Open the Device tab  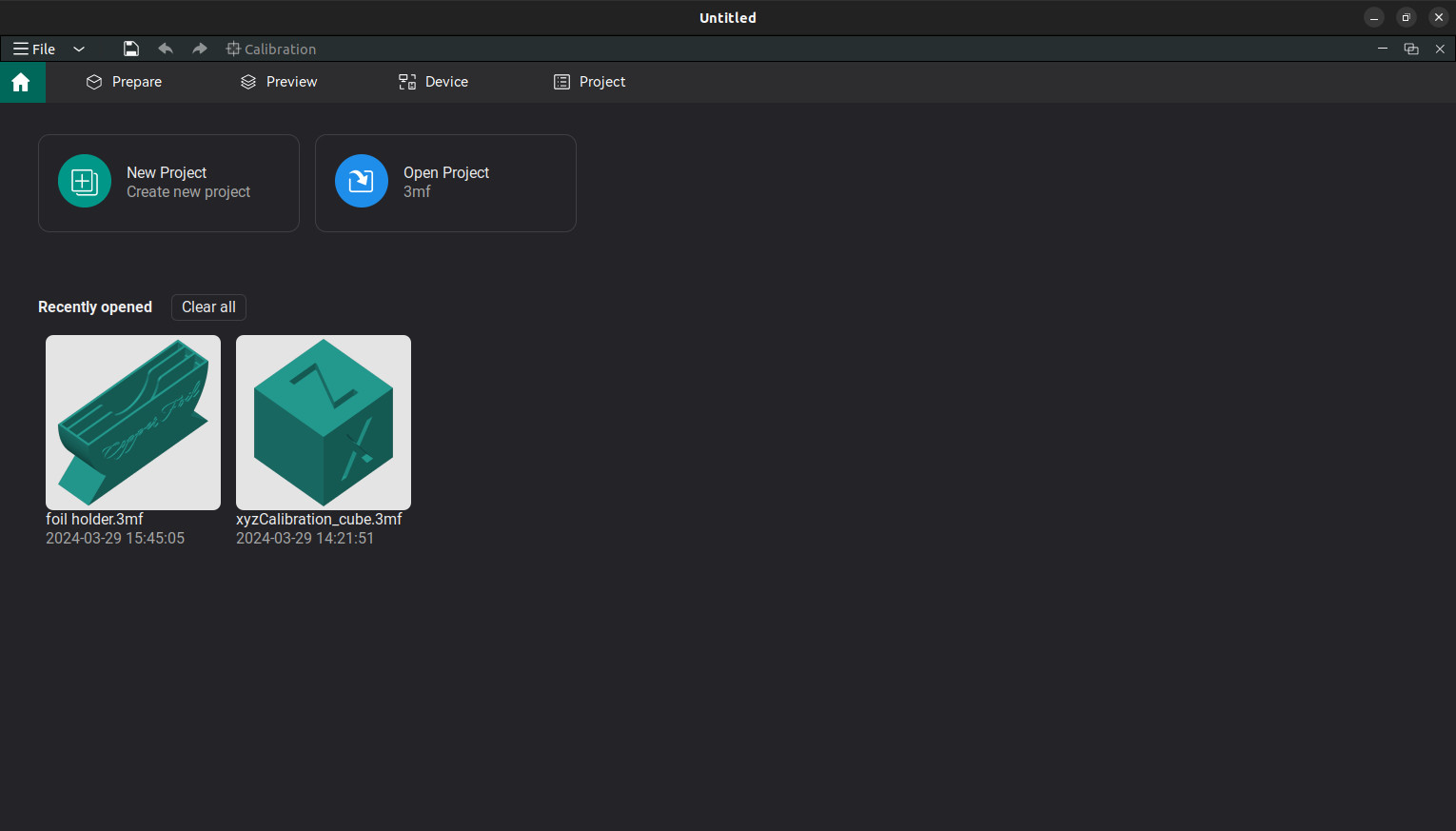pyautogui.click(x=433, y=82)
